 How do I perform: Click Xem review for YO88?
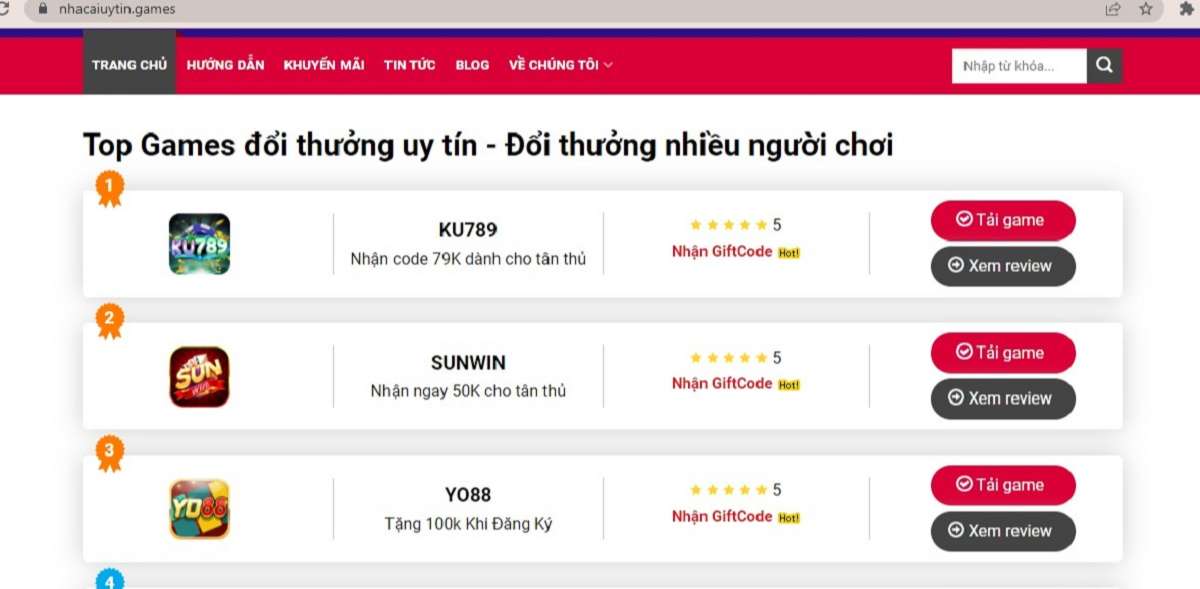(1003, 531)
